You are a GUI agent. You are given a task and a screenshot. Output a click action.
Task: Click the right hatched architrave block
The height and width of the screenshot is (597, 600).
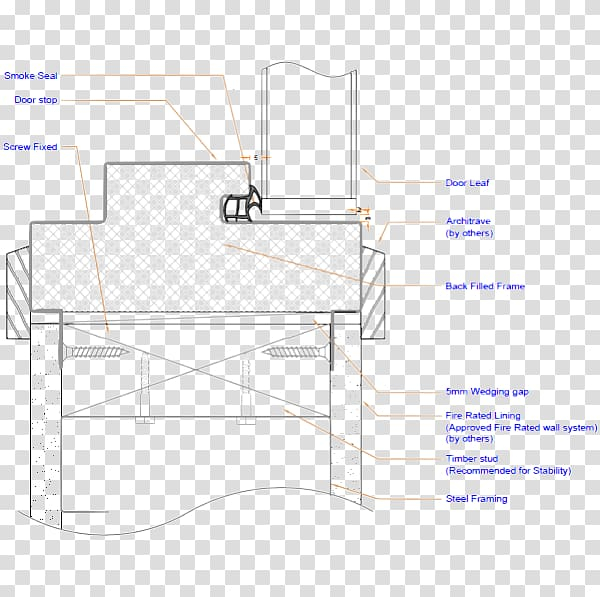(372, 286)
